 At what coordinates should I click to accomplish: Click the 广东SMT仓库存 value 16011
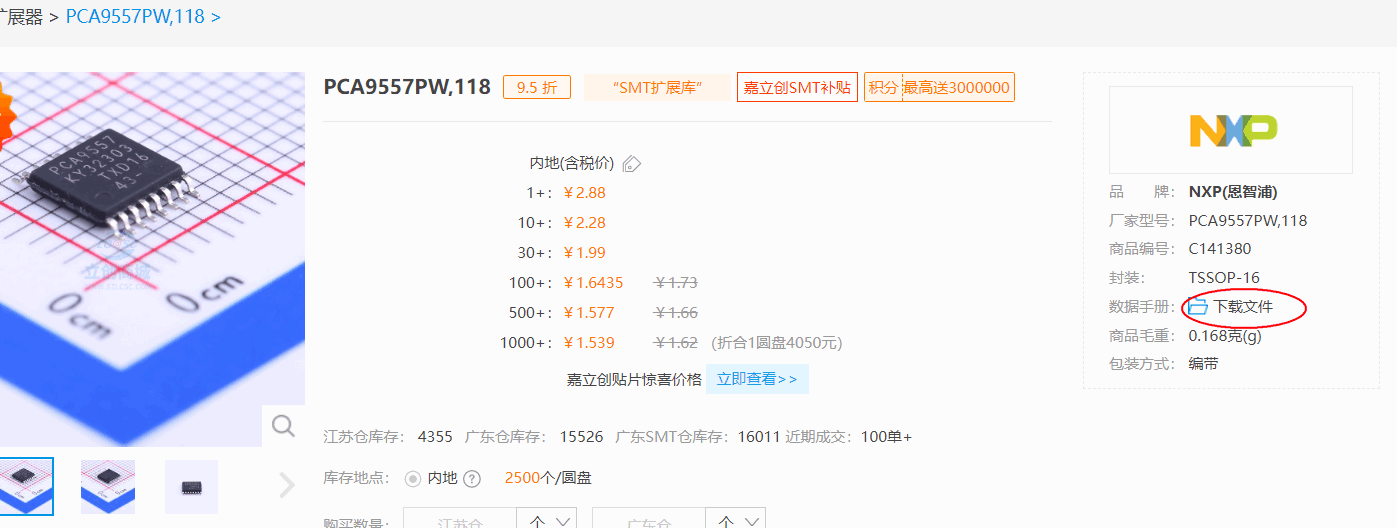coord(759,437)
